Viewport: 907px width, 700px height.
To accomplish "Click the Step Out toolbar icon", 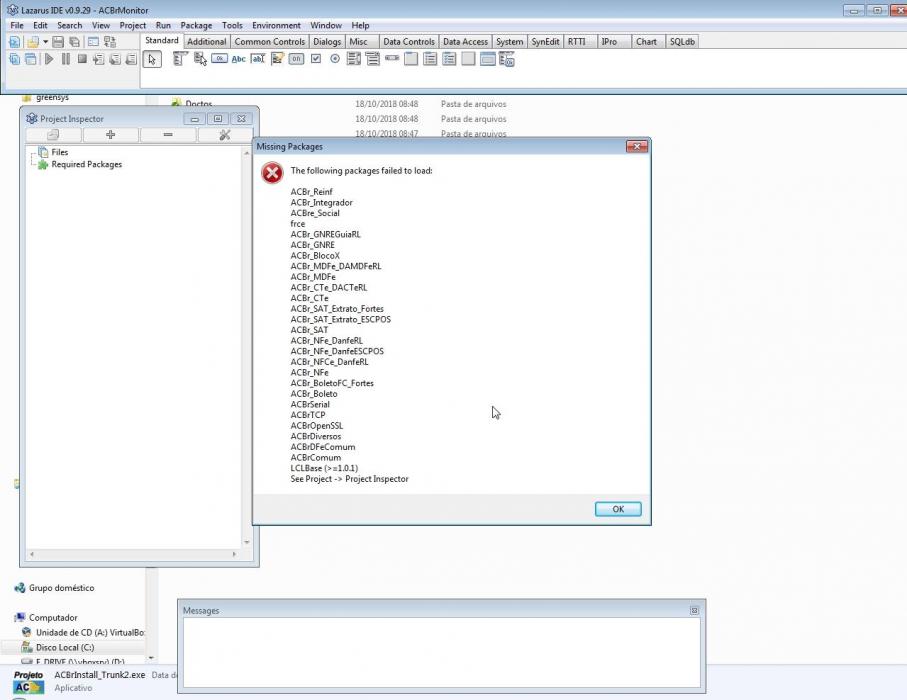I will 131,59.
